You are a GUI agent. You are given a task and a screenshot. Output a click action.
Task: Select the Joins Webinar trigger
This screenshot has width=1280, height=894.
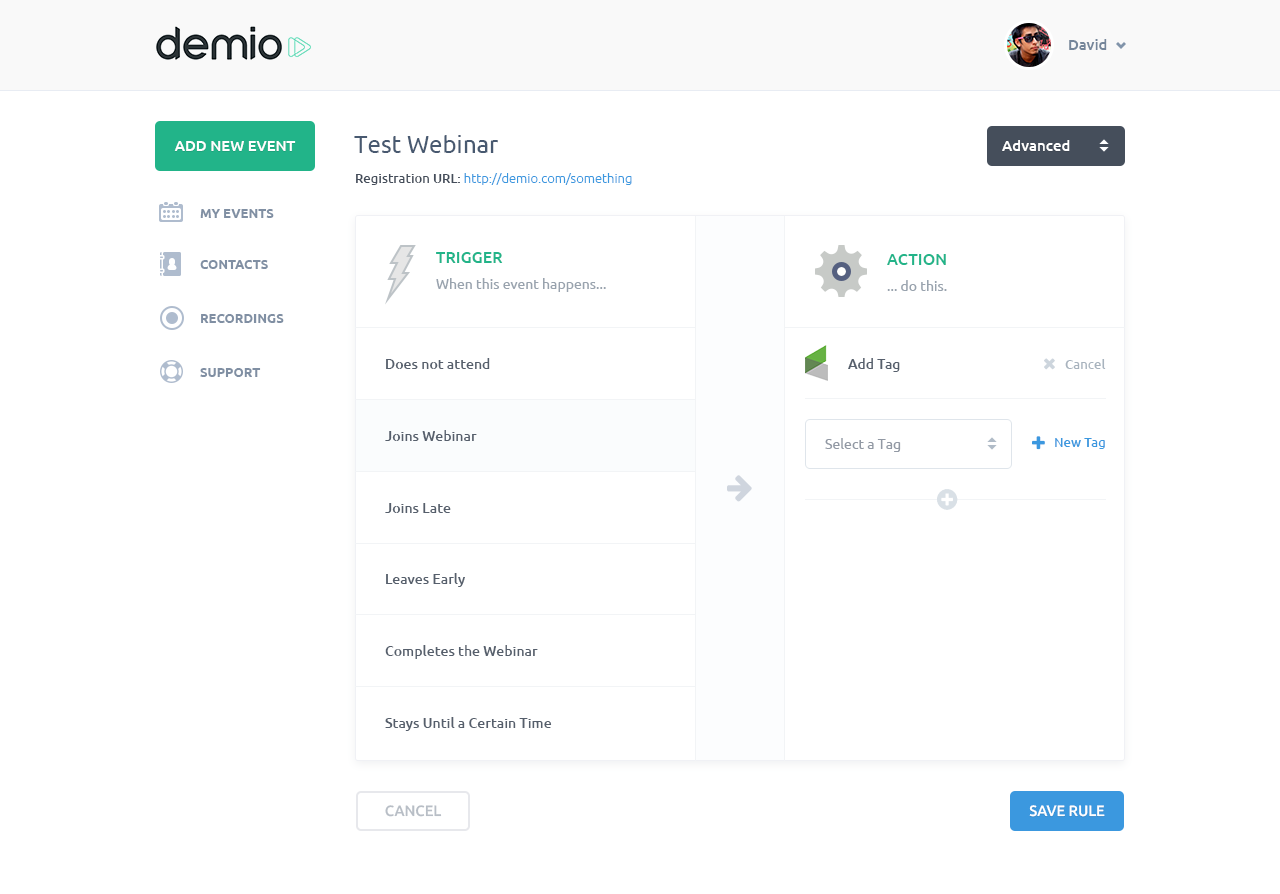pyautogui.click(x=525, y=436)
